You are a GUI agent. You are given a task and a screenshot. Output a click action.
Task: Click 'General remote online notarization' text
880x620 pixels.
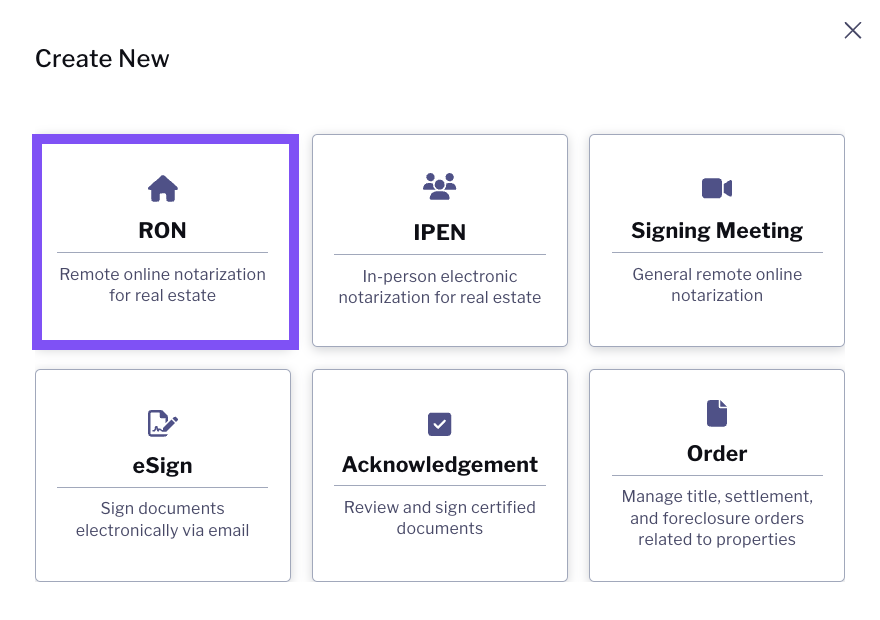click(717, 285)
